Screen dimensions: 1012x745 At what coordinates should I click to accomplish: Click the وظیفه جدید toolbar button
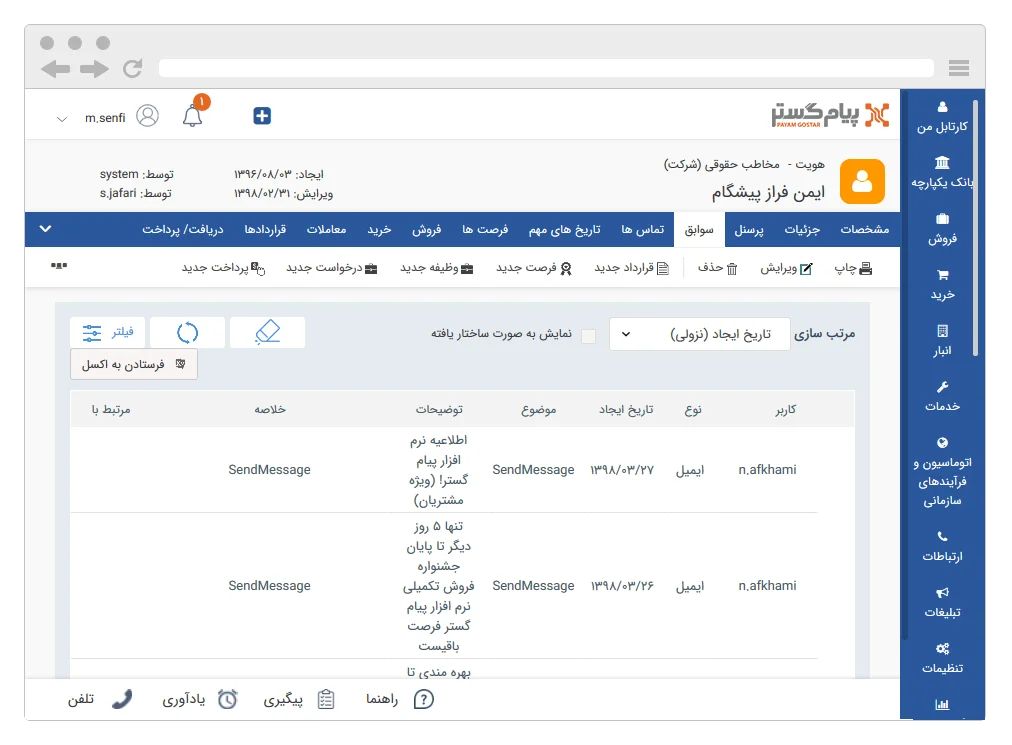[x=437, y=268]
